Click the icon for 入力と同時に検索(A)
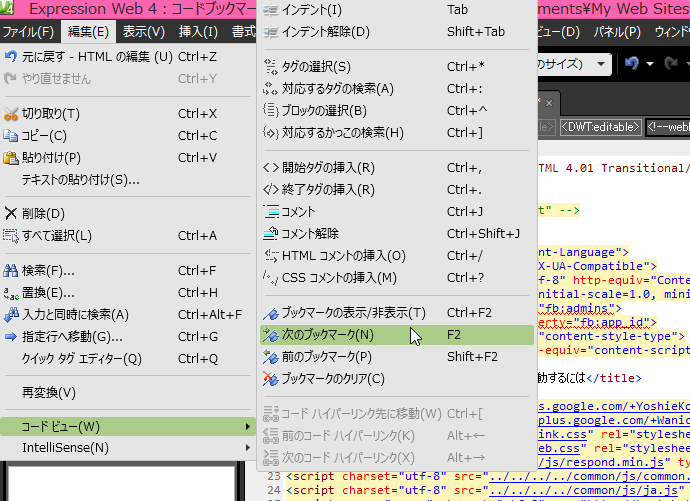This screenshot has width=690, height=501. 11,314
